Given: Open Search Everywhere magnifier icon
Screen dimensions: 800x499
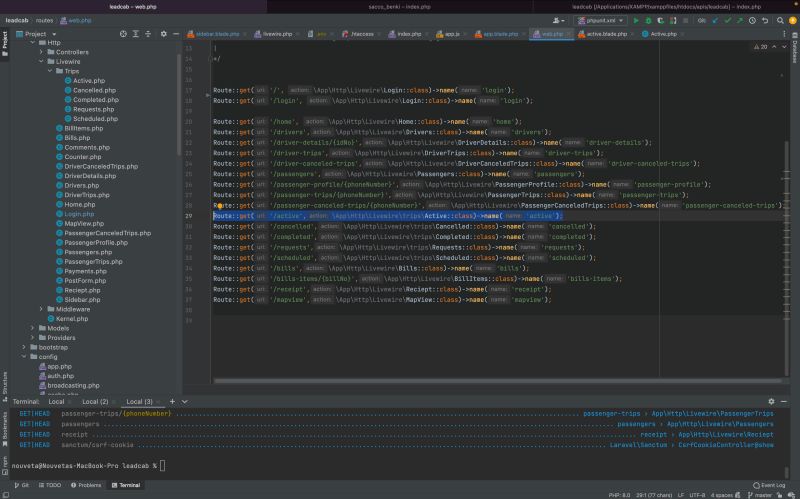Looking at the screenshot, I should tap(780, 20).
